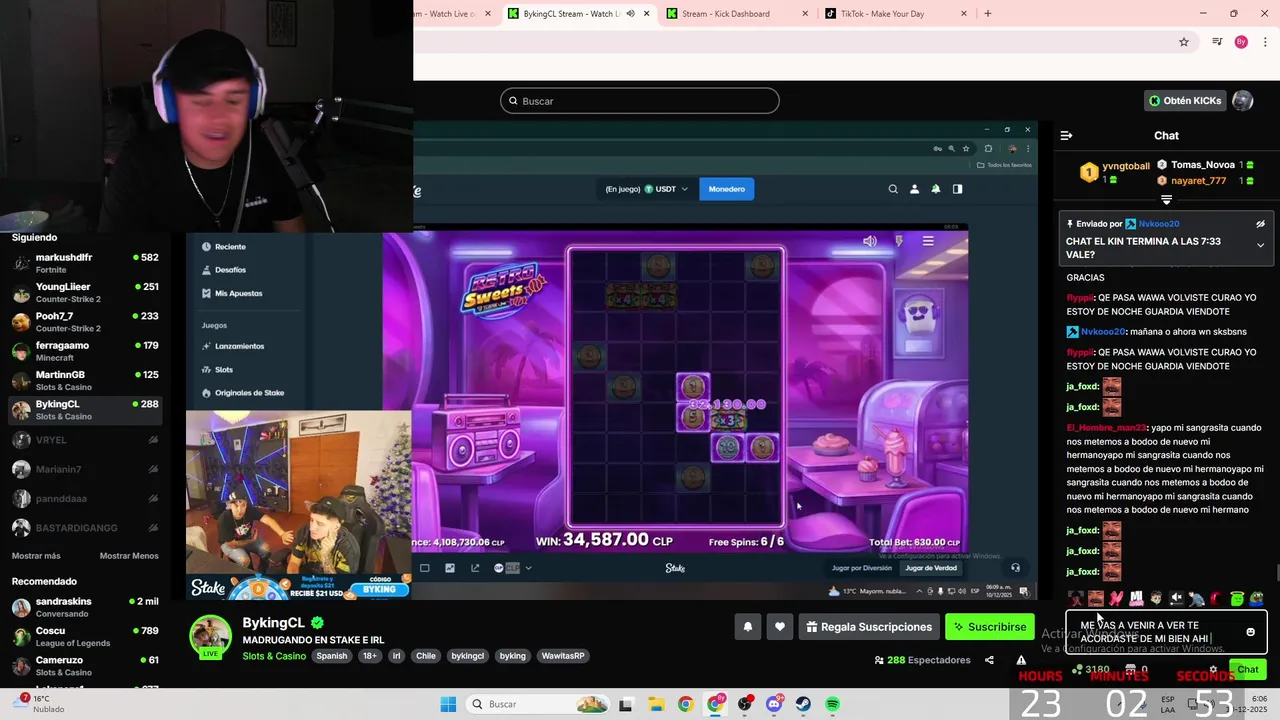Select Jugar por Diversión mode
Image resolution: width=1280 pixels, height=720 pixels.
(862, 568)
